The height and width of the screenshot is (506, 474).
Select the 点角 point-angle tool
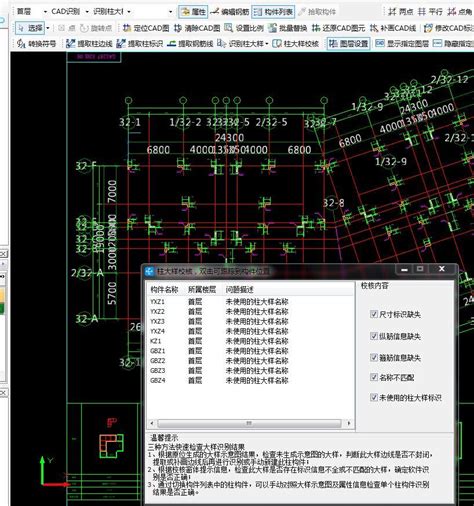pos(460,12)
